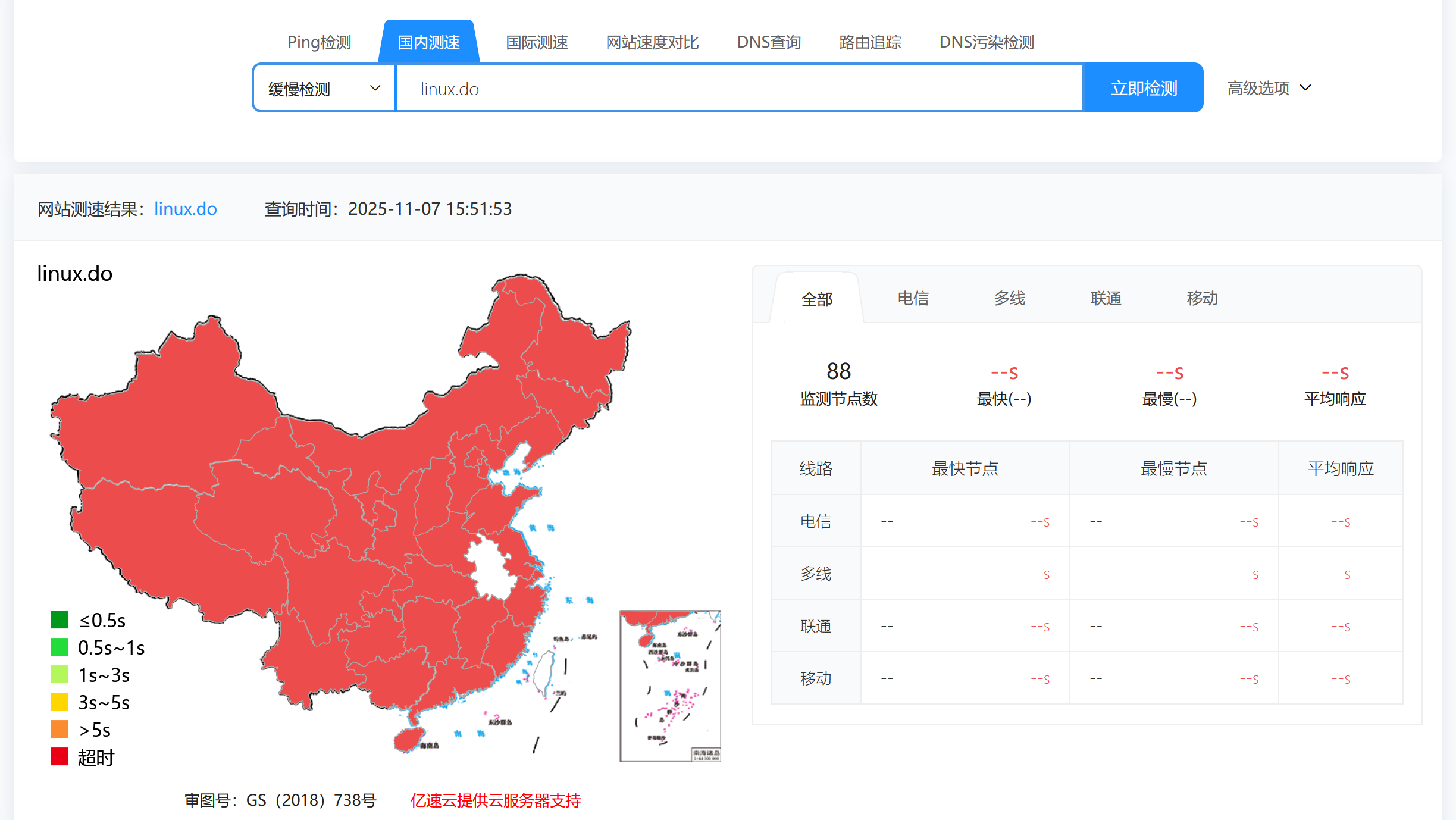The width and height of the screenshot is (1456, 820).
Task: Switch to the DNS污染检测 tab
Action: pyautogui.click(x=987, y=42)
